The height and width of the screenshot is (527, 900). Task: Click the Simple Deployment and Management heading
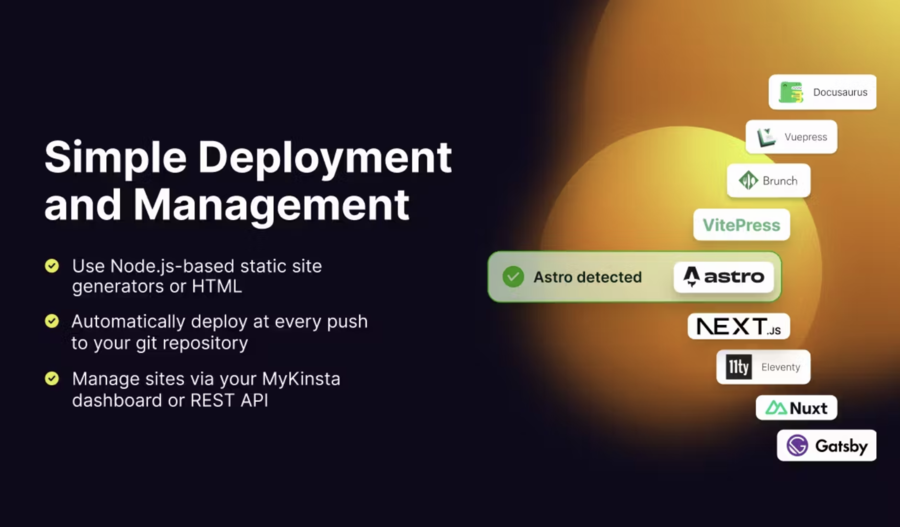[x=248, y=180]
